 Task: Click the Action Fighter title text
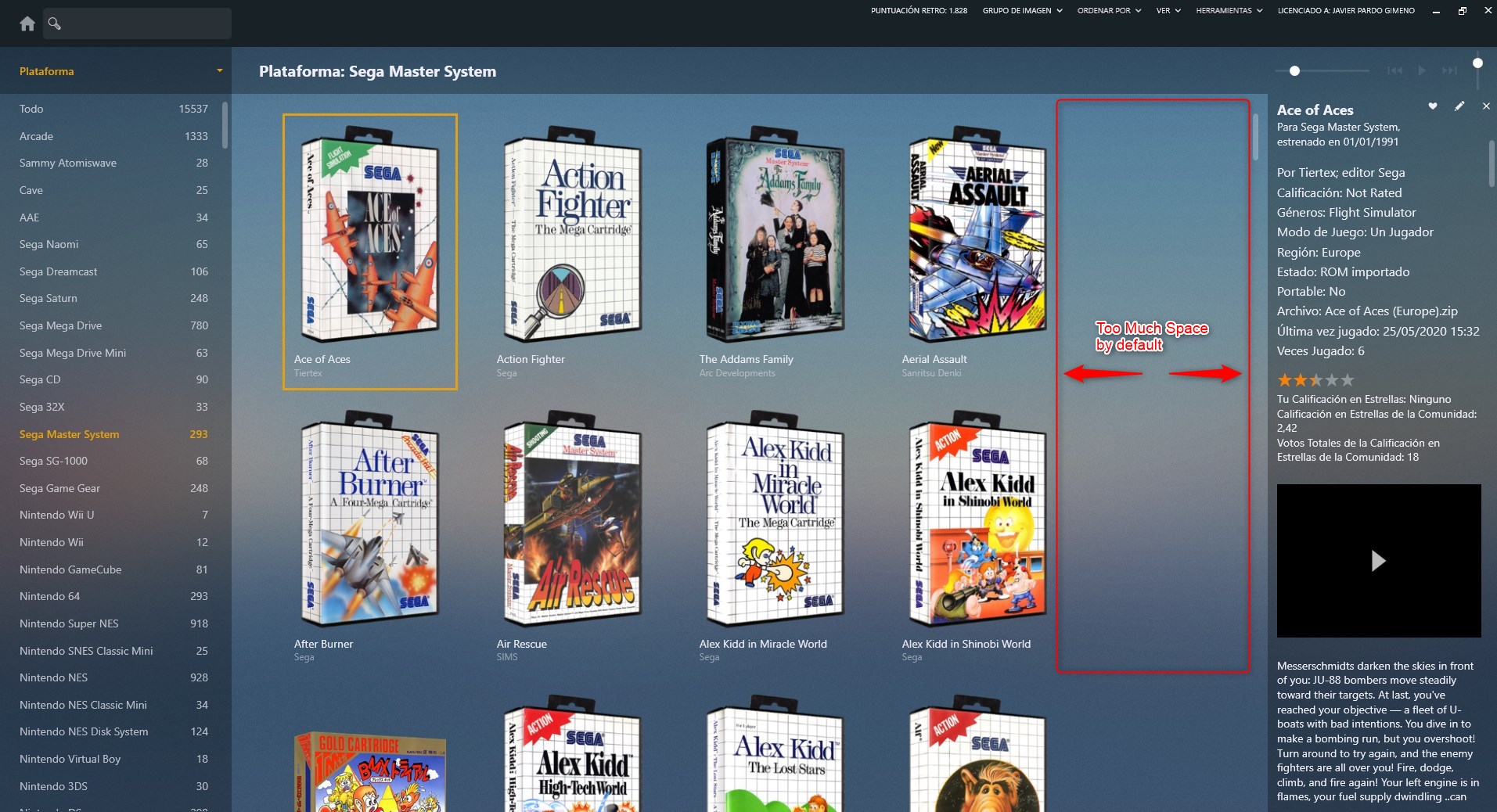point(531,359)
